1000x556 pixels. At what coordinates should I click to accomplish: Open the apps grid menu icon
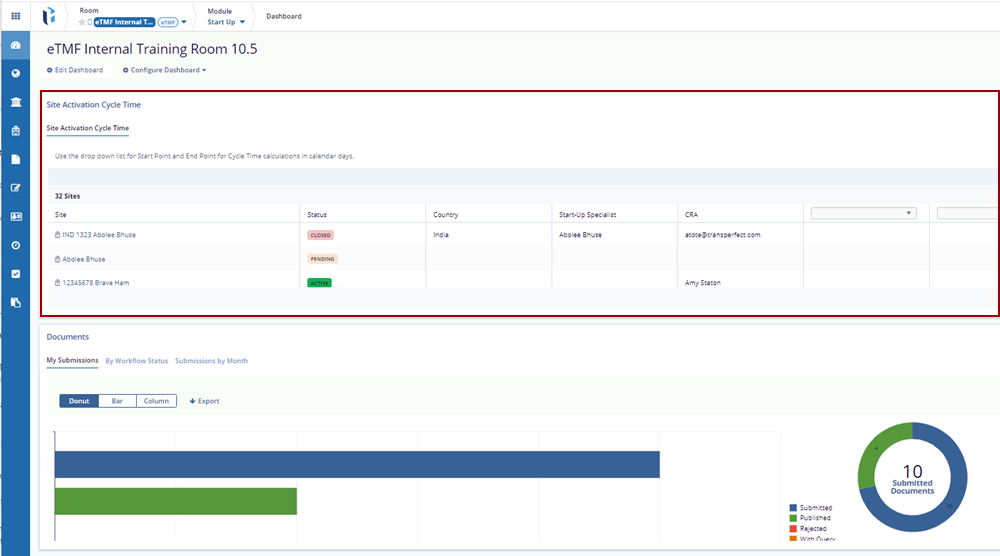tap(15, 16)
